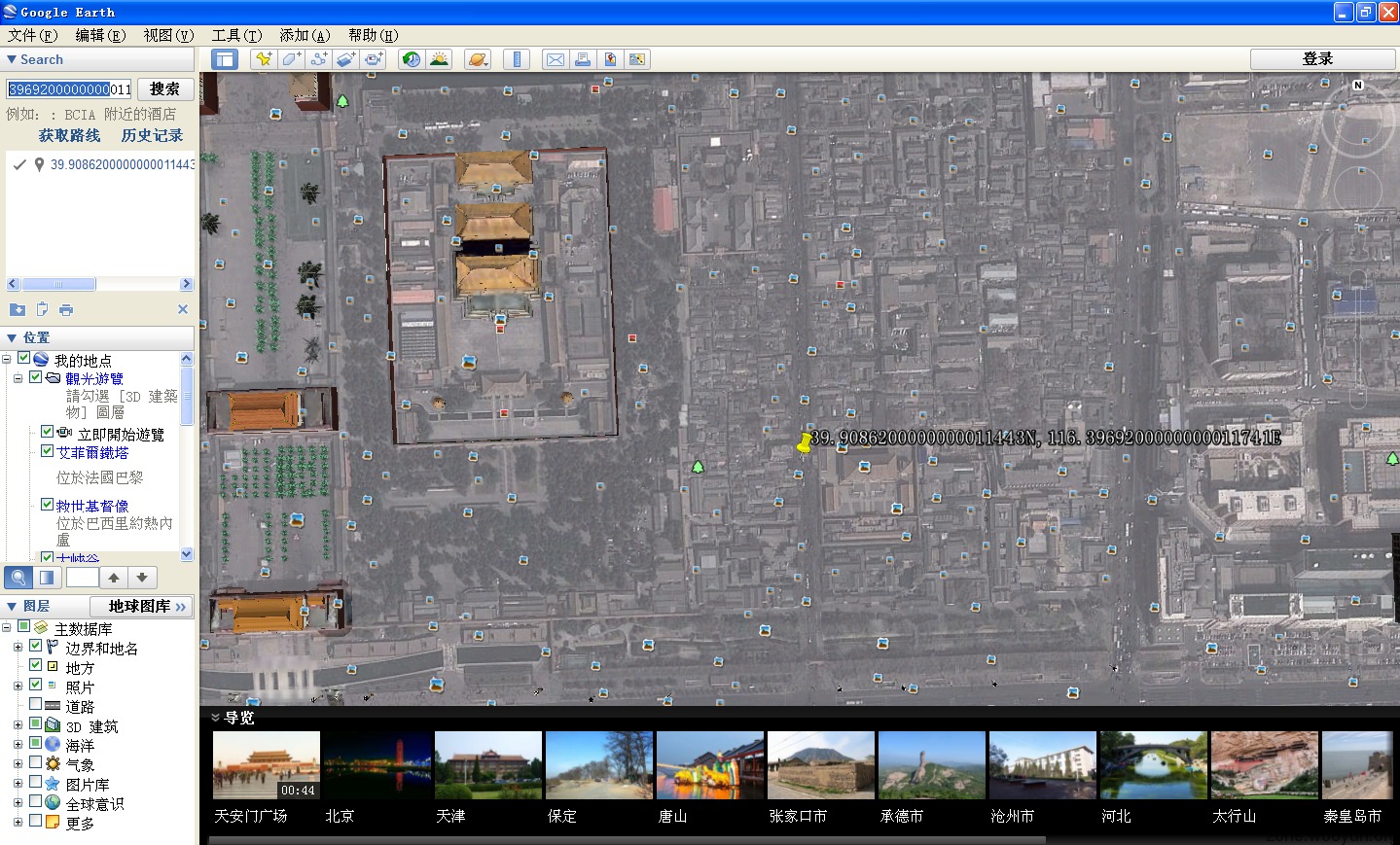Toggle sunlight across the landscape
This screenshot has height=845, width=1400.
pos(439,59)
